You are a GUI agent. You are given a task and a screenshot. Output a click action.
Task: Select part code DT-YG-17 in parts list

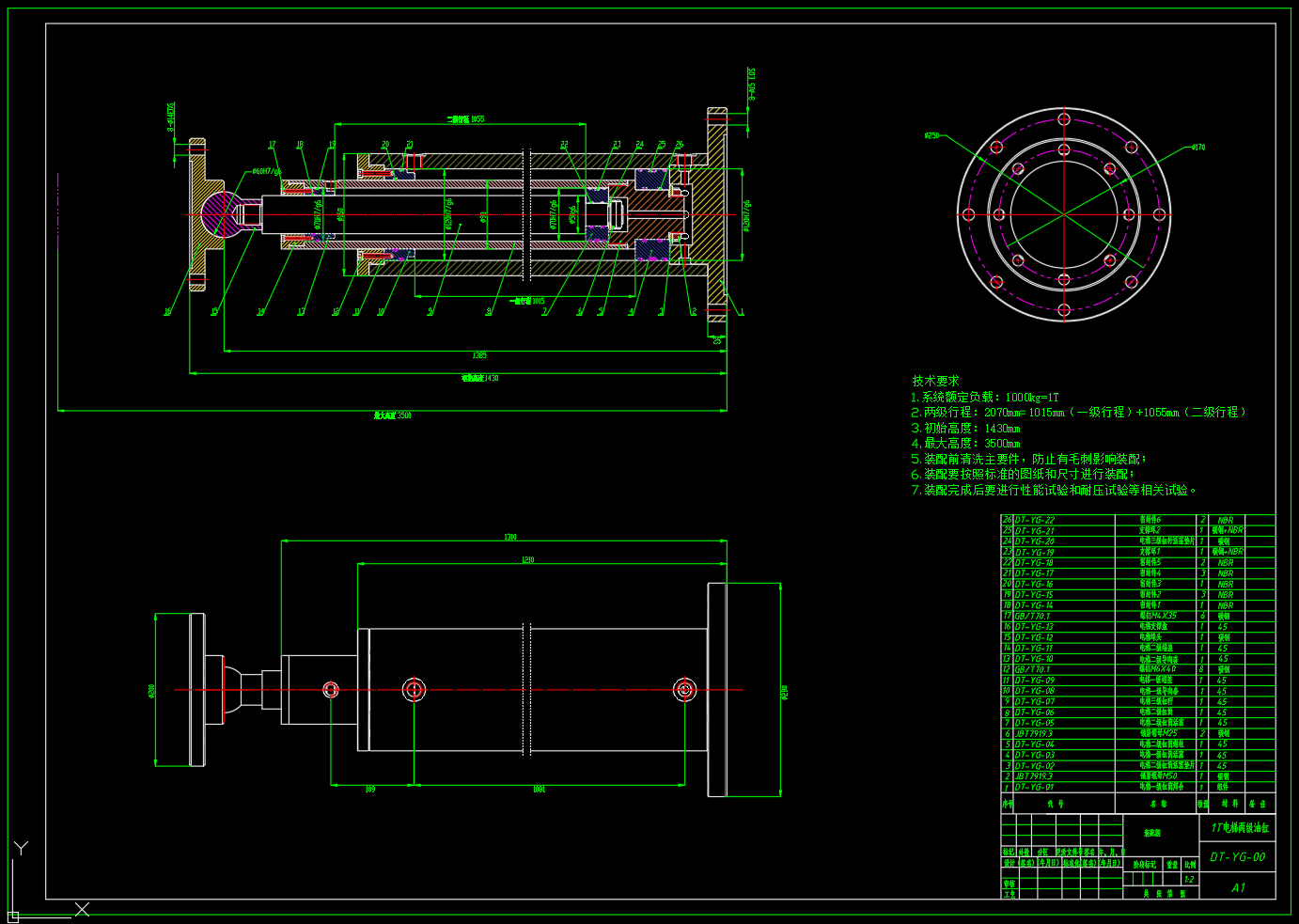point(1035,573)
